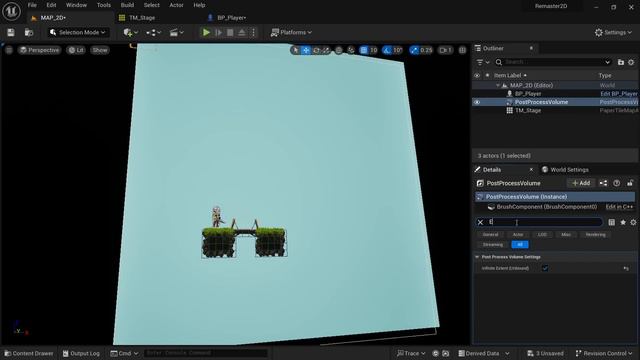640x360 pixels.
Task: Click the Stop simulation button
Action: pyautogui.click(x=230, y=32)
